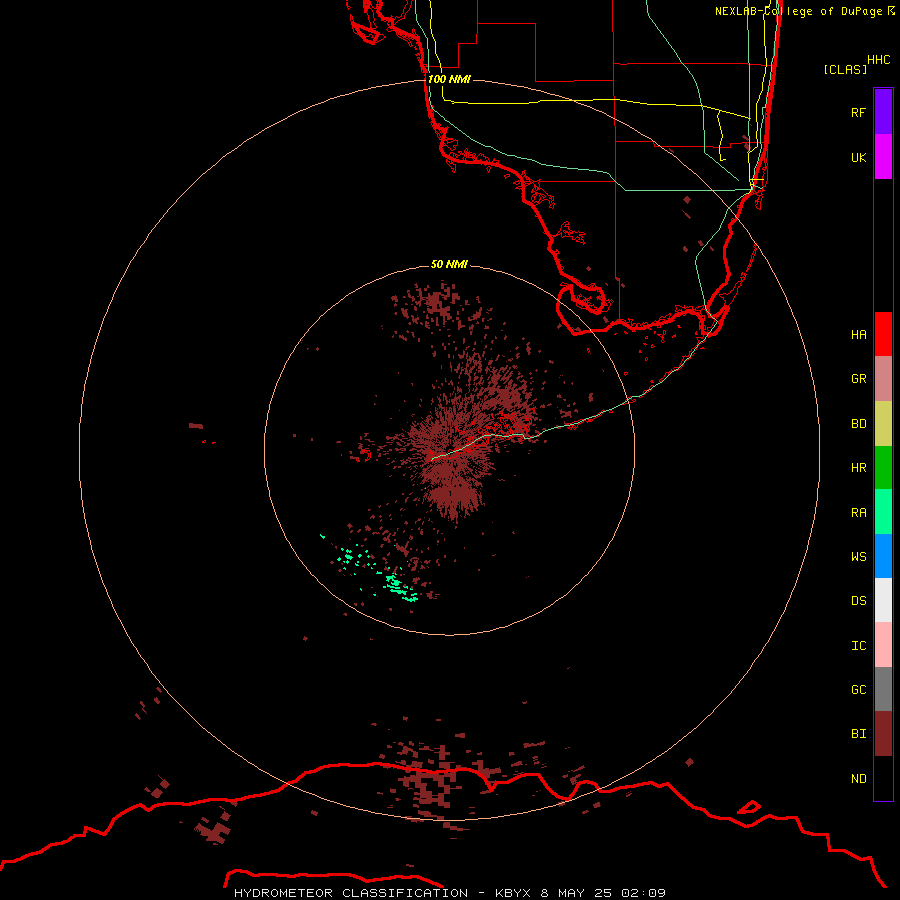Click the WS legend label
900x900 pixels.
tap(858, 556)
